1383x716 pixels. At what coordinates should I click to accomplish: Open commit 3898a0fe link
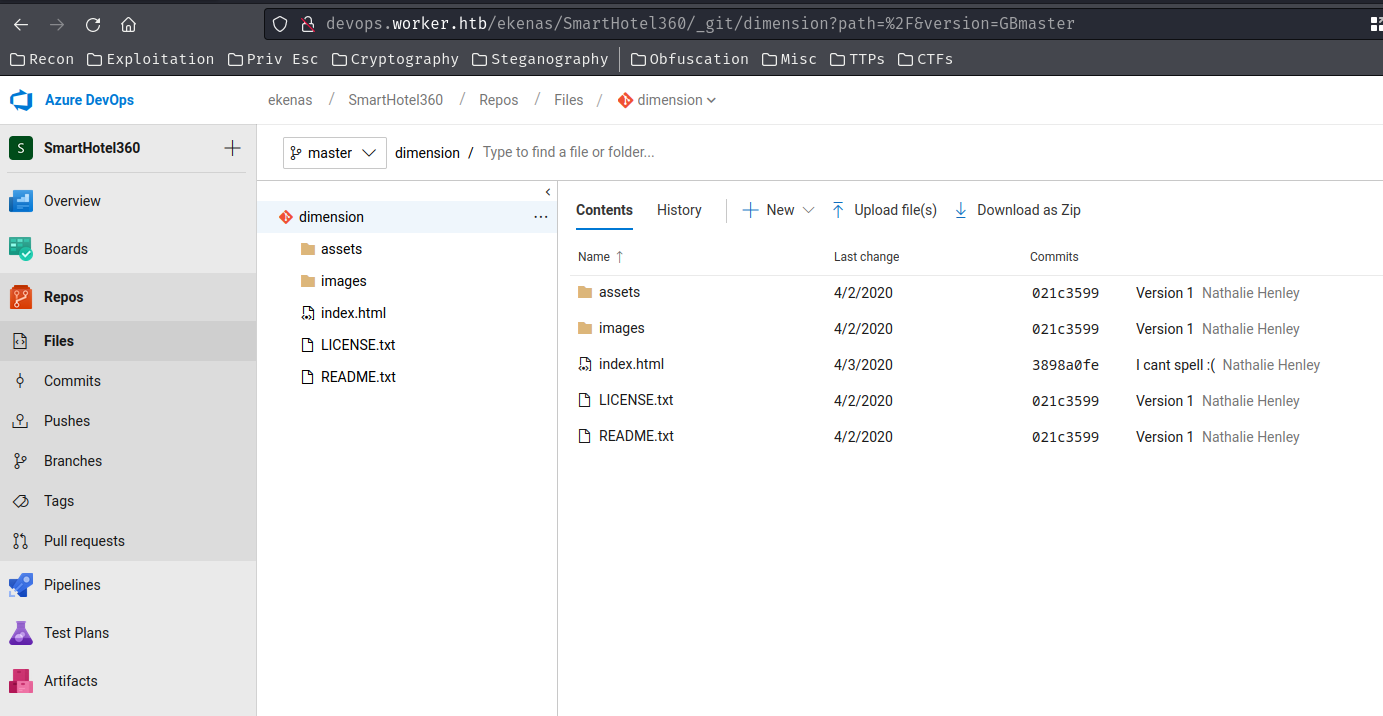pos(1065,365)
